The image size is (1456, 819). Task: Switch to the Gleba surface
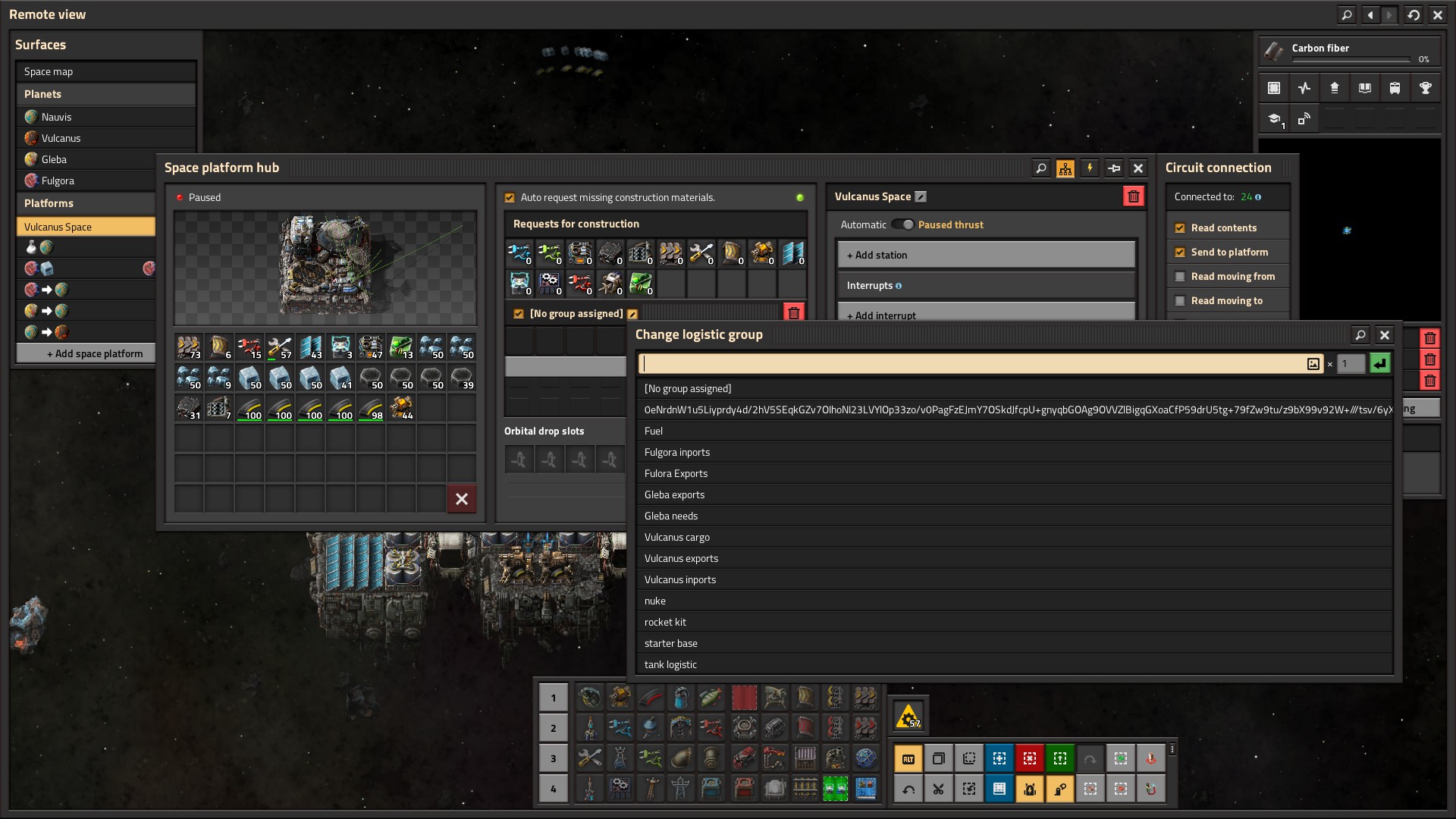click(x=86, y=159)
